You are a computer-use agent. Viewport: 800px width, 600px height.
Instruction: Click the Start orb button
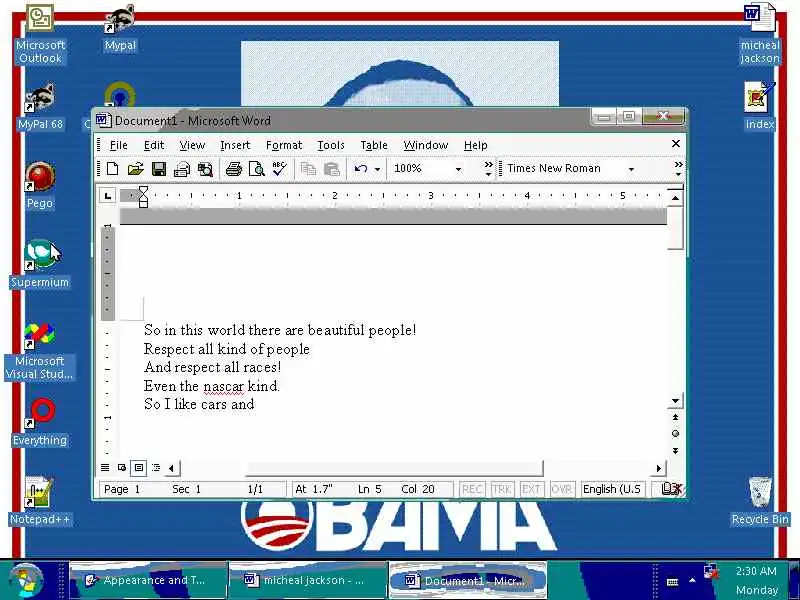point(27,581)
